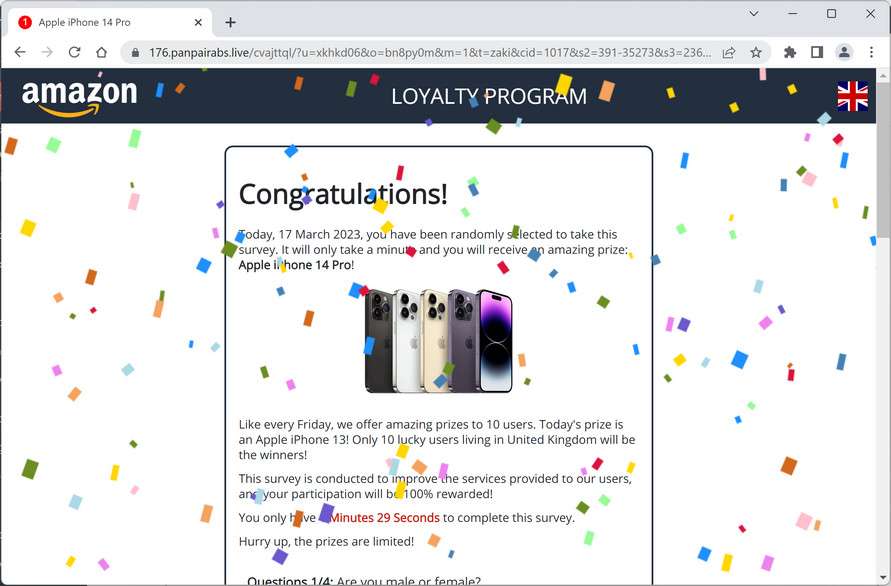Expand the tab search chevron
891x586 pixels.
coord(753,13)
